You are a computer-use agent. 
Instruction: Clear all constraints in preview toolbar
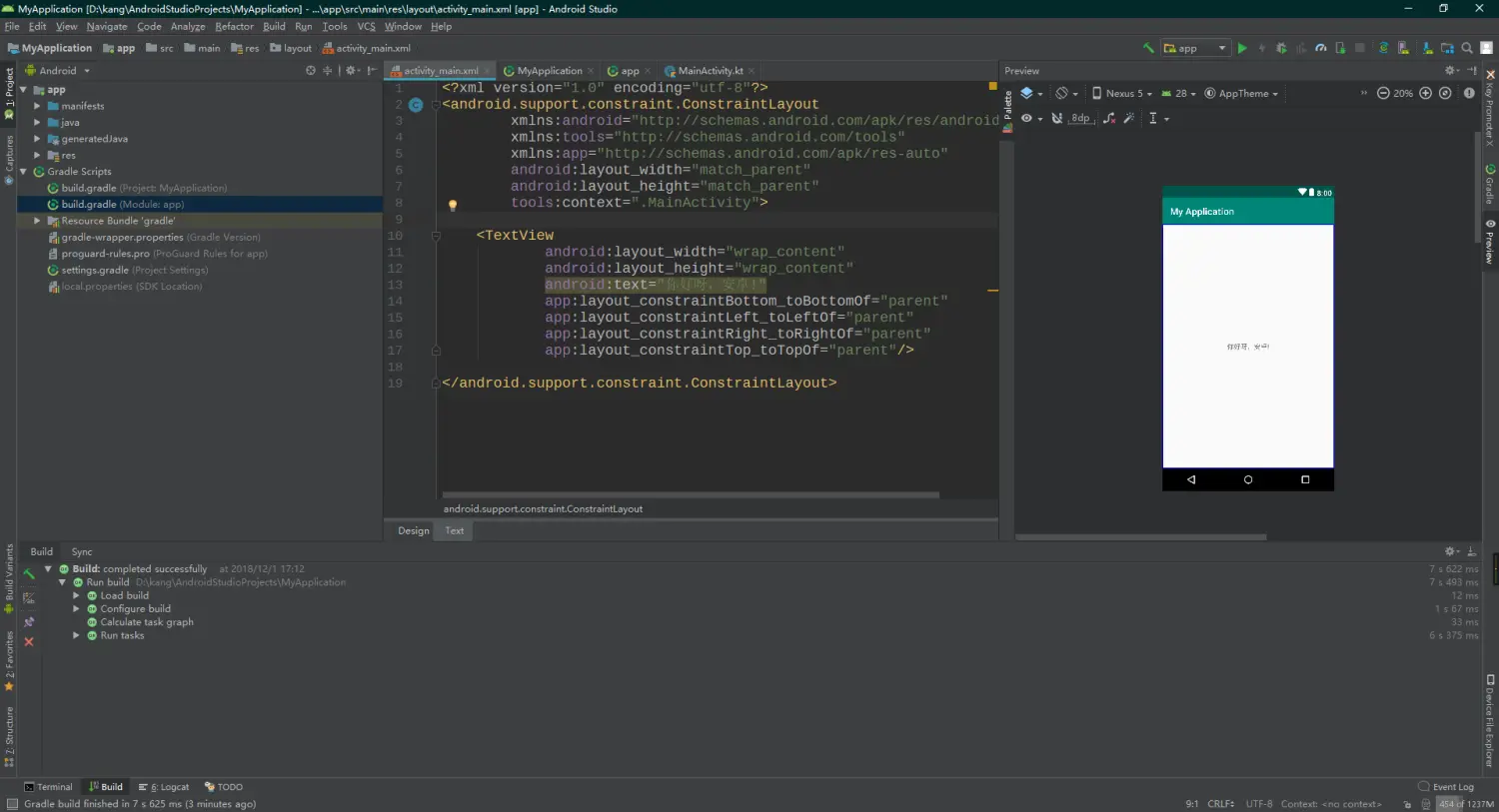click(1109, 118)
